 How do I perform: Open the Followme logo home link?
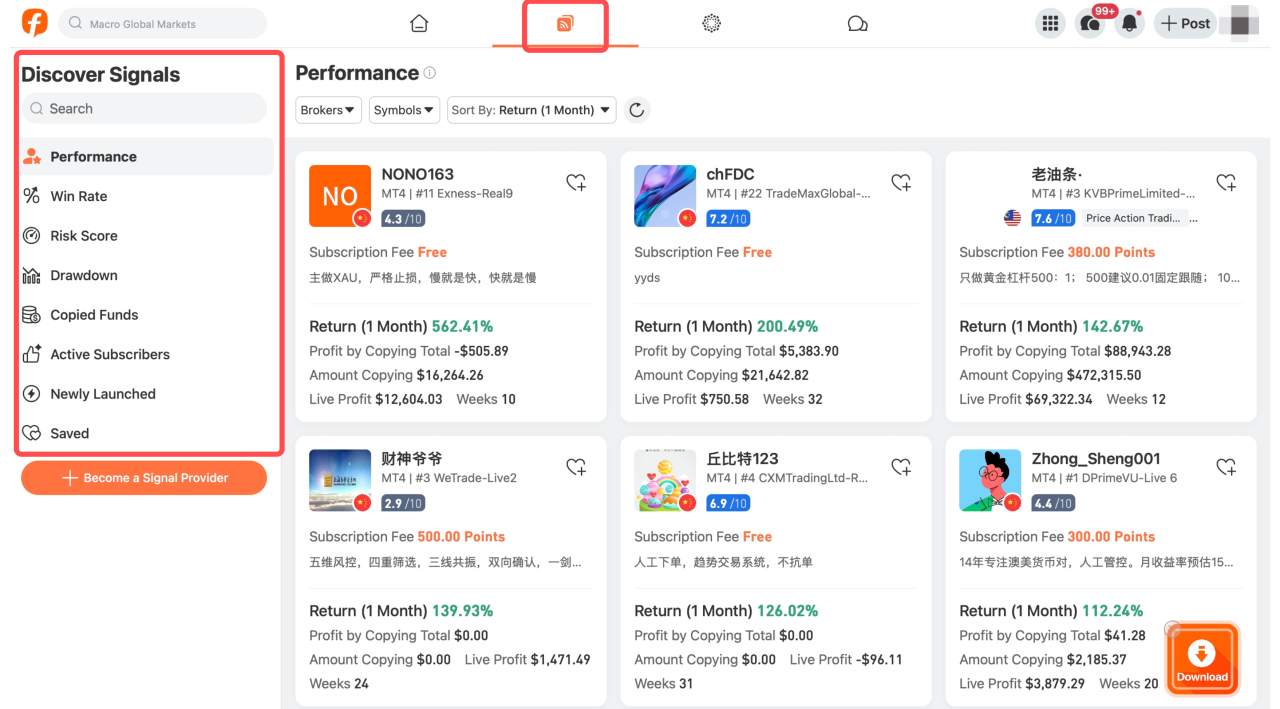point(34,23)
